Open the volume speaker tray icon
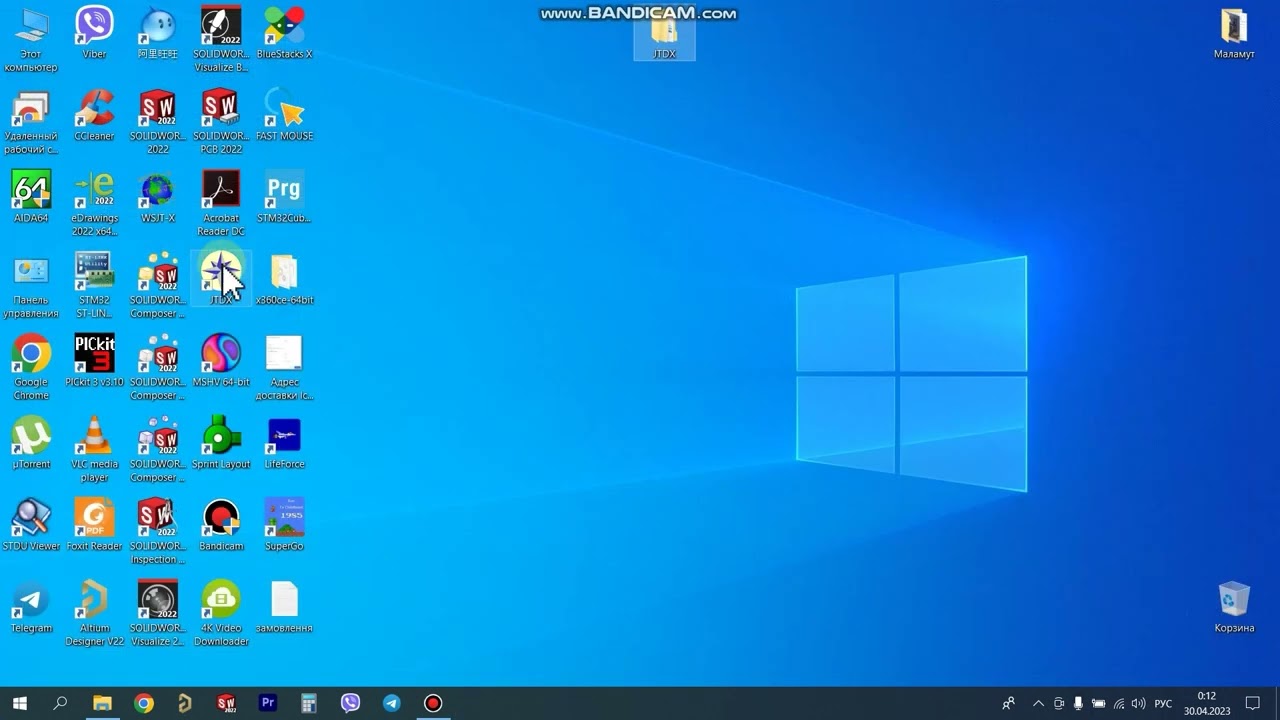Screen dimensions: 1280x720 click(1138, 703)
